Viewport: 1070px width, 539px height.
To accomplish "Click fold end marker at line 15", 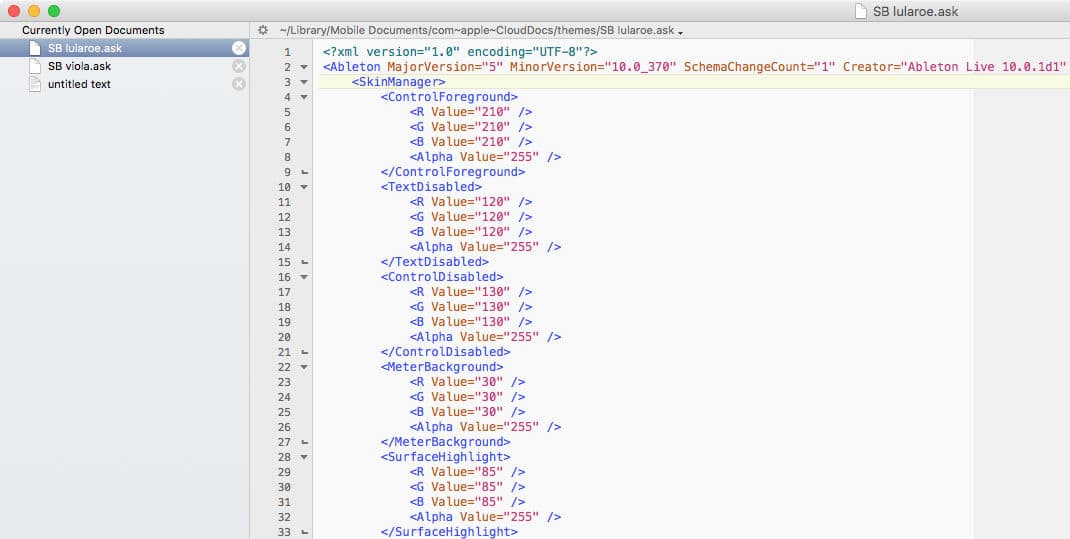I will click(304, 263).
